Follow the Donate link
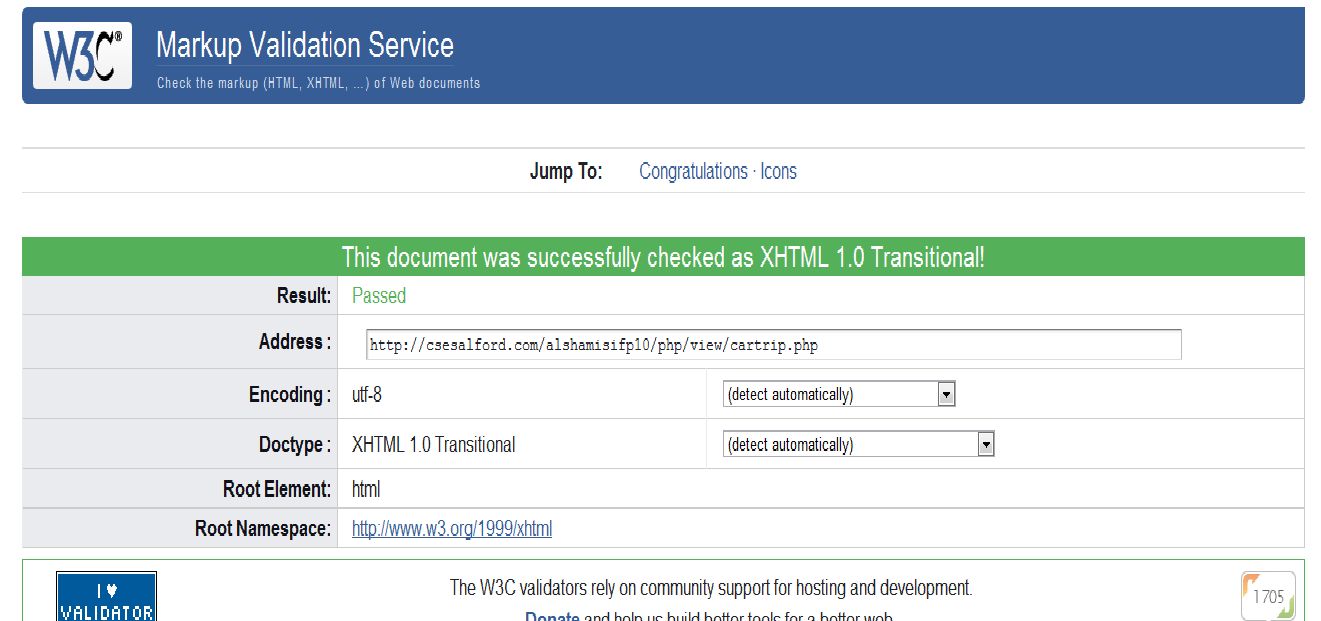This screenshot has width=1321, height=621. pyautogui.click(x=552, y=616)
